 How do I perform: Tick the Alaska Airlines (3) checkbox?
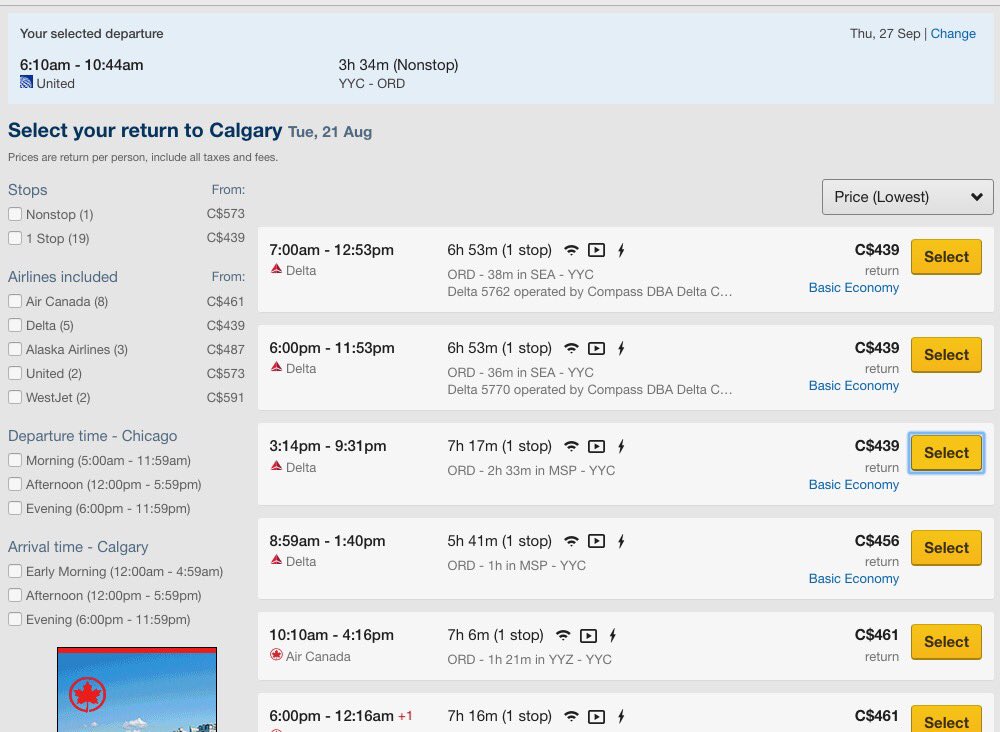point(15,349)
